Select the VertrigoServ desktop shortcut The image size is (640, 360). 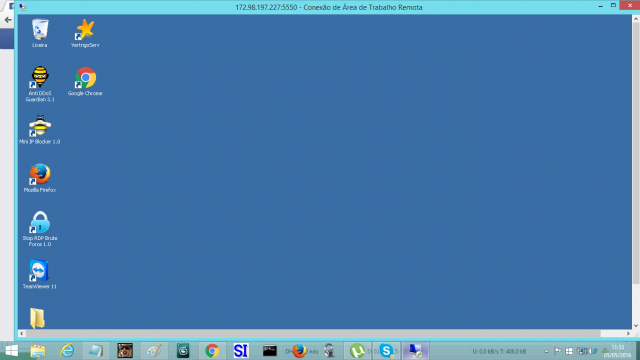[85, 33]
